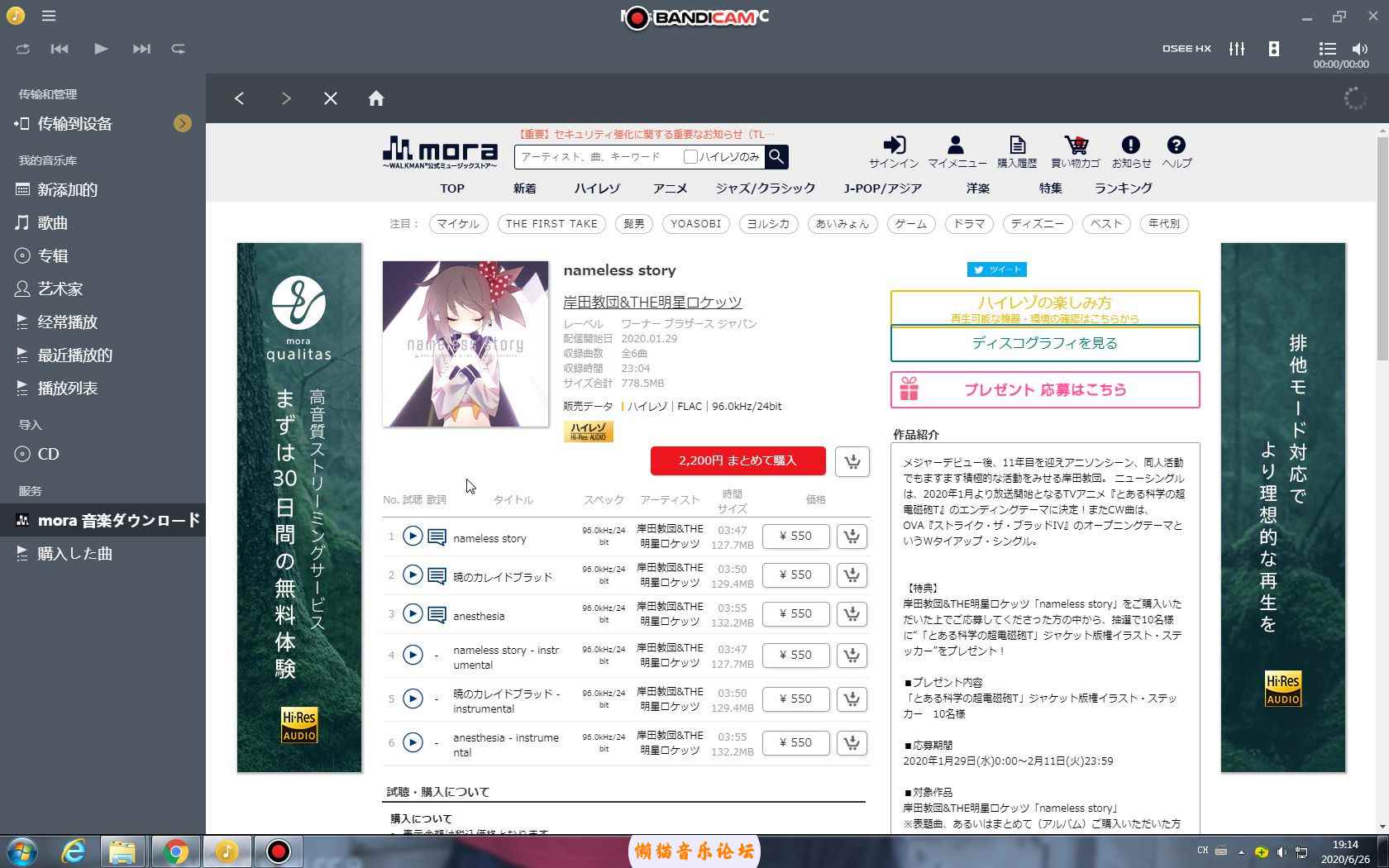The image size is (1389, 868).
Task: Toggle repeat mode icon
Action: click(179, 49)
